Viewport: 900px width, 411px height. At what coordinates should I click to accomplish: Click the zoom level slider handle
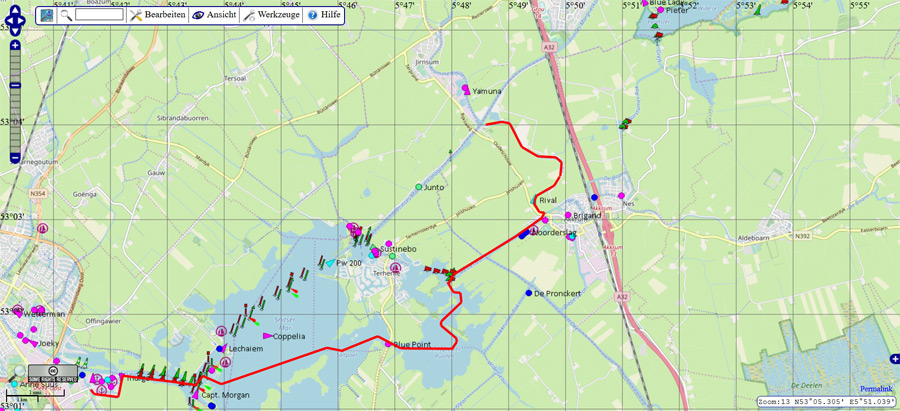click(15, 87)
